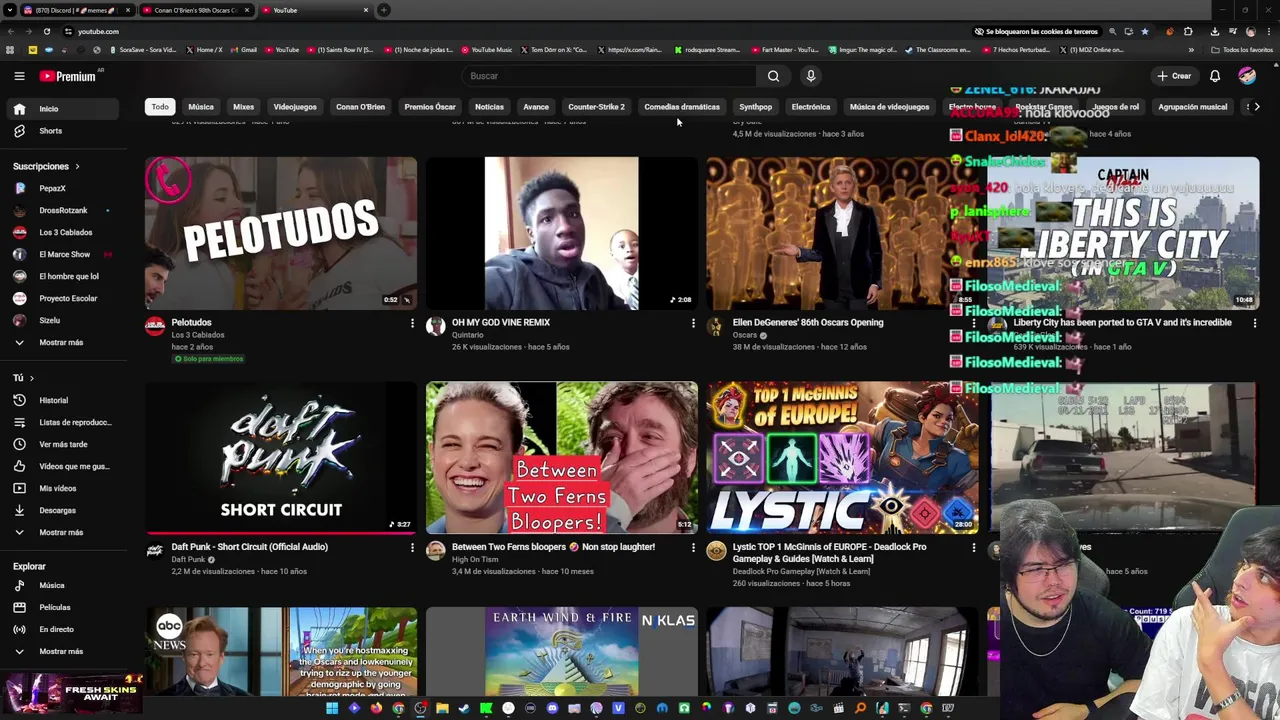Click the search magnifier button
1280x720 pixels.
[773, 76]
